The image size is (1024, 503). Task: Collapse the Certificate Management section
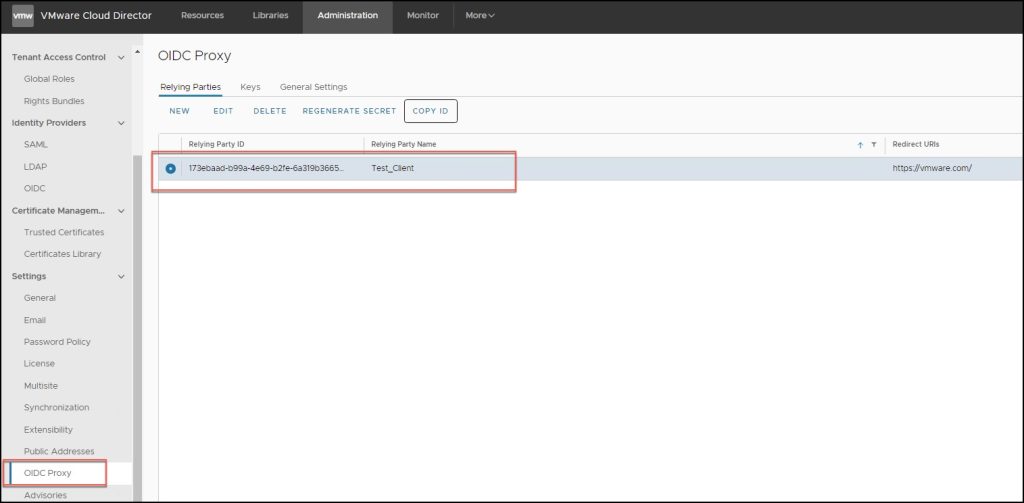tap(122, 211)
